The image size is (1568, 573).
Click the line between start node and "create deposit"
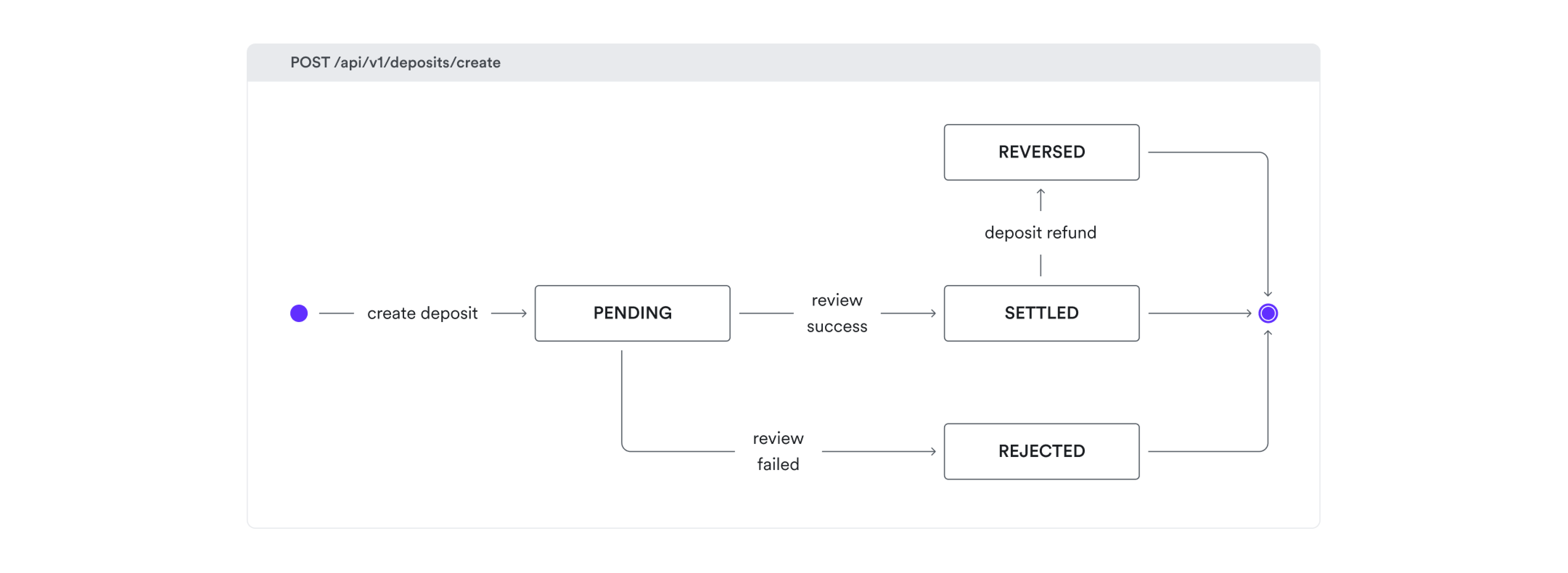click(x=336, y=313)
